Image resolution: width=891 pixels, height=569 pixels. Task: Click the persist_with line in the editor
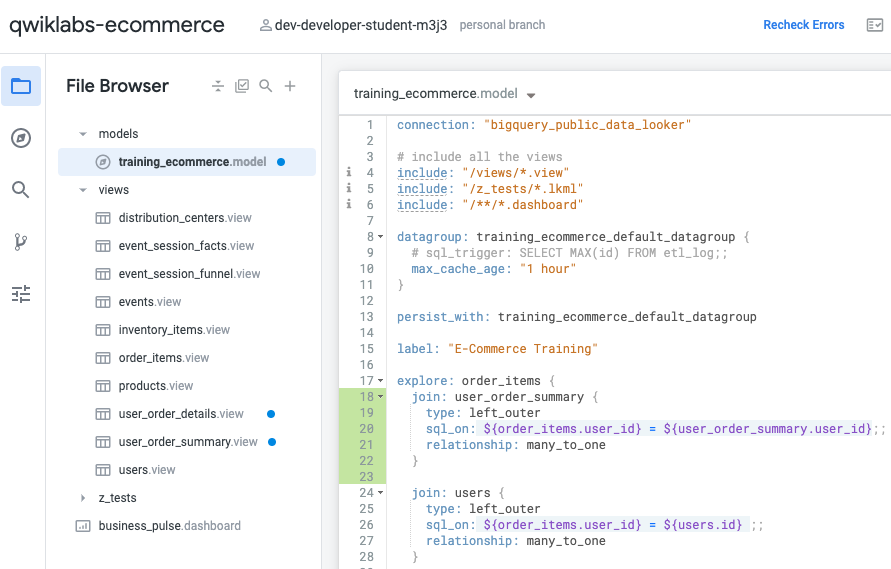pyautogui.click(x=577, y=317)
